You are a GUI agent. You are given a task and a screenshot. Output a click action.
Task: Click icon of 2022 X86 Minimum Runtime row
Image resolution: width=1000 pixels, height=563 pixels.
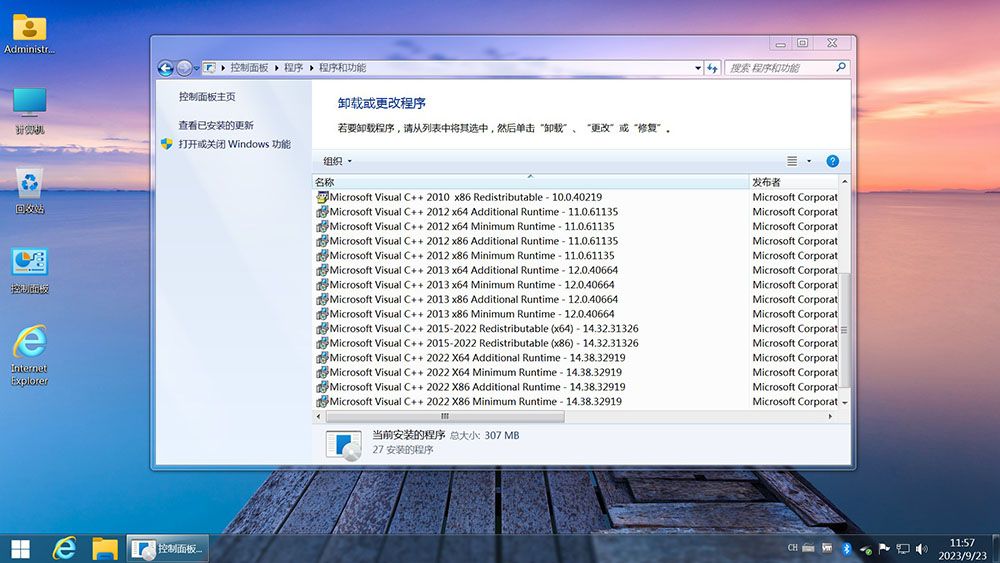322,402
